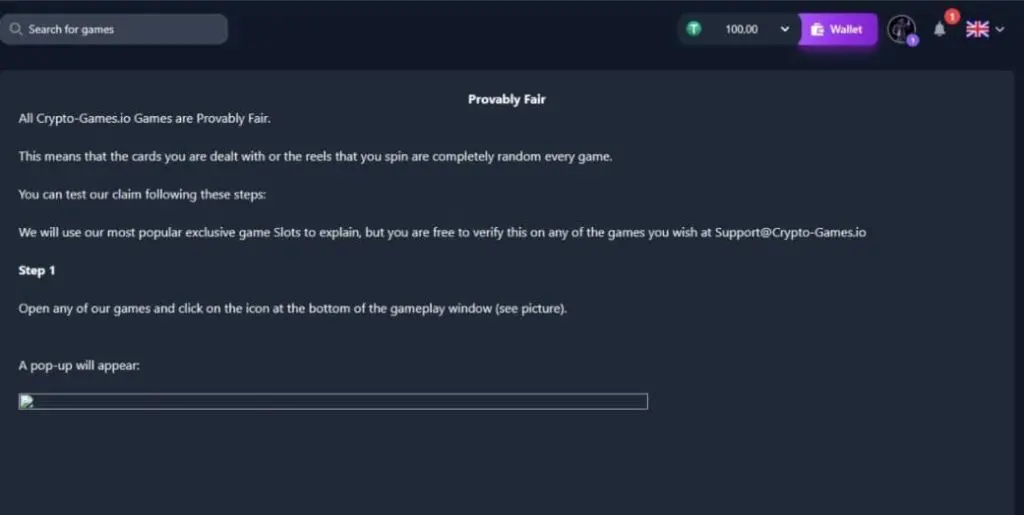This screenshot has height=515, width=1024.
Task: Click the magnifying glass search icon
Action: [x=16, y=29]
